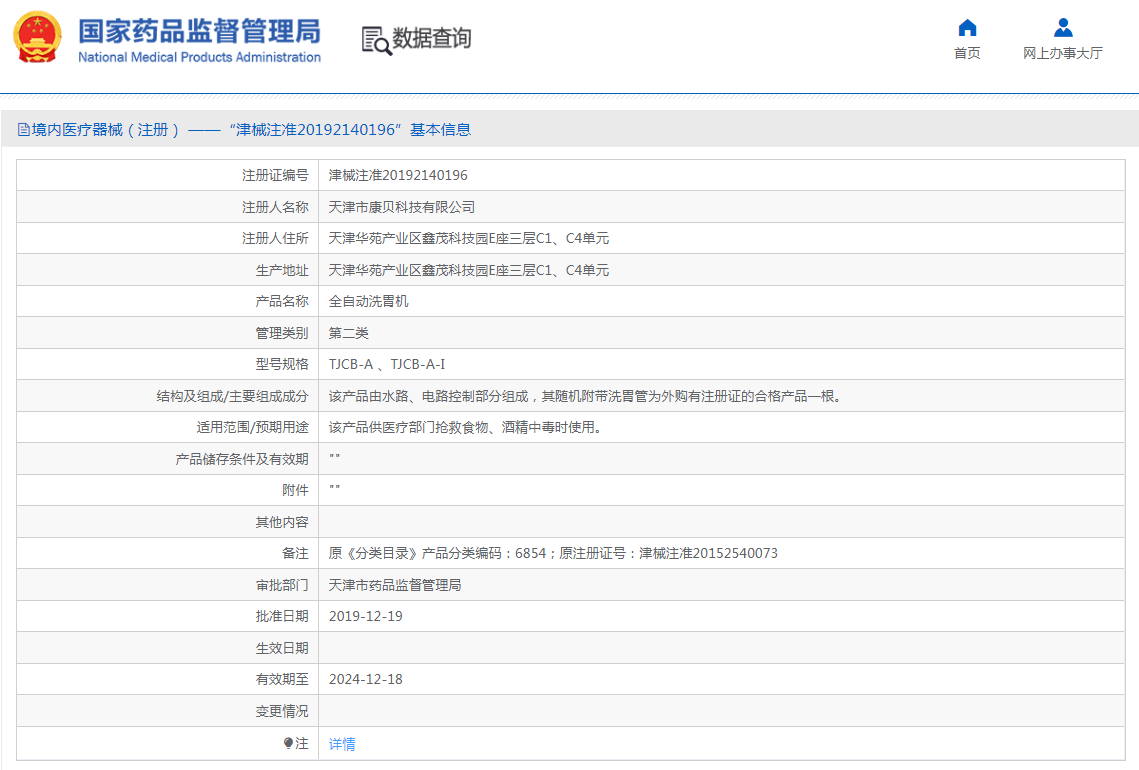Click the 注册人名称 row label
This screenshot has height=770, width=1139.
click(x=275, y=207)
